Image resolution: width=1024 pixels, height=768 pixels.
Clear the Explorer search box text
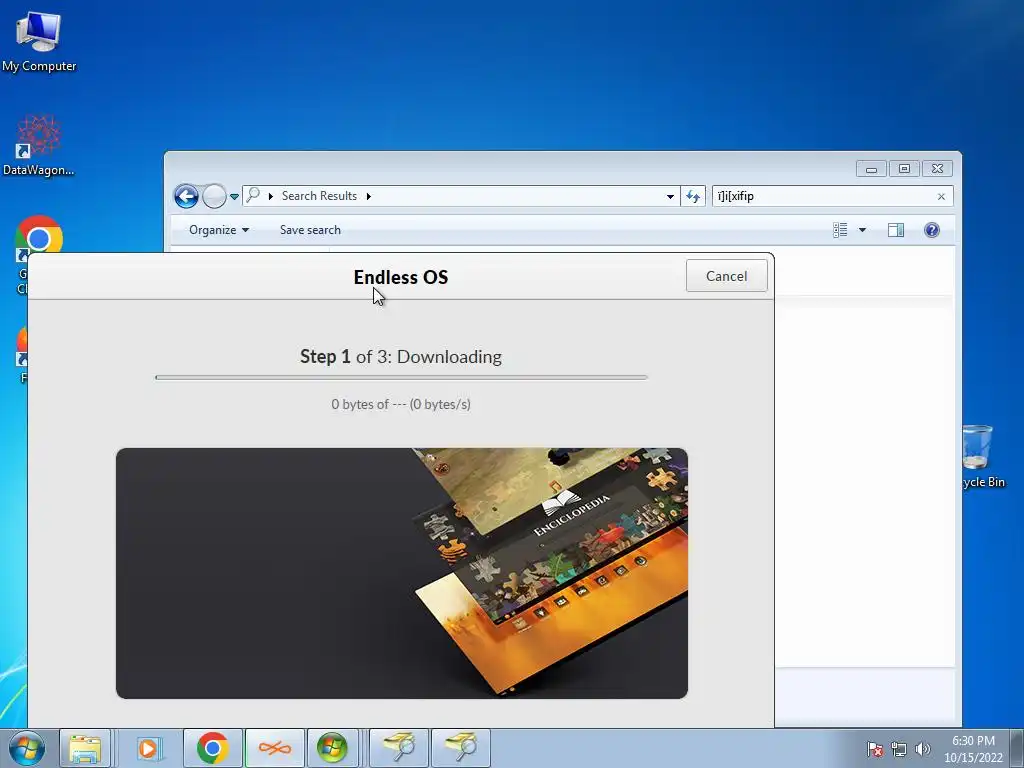[x=941, y=196]
